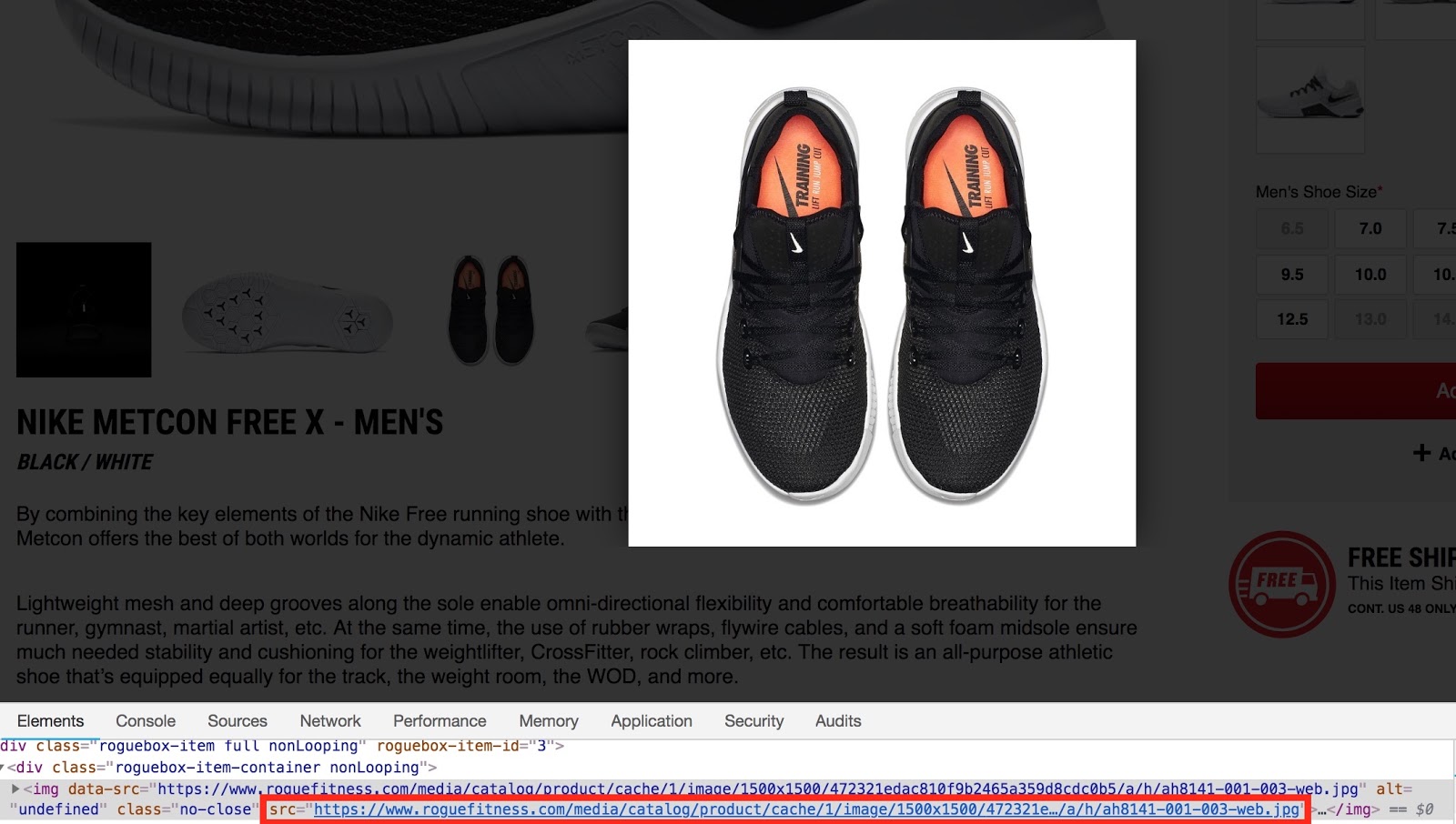Click the Black / White color subtitle
Viewport: 1456px width, 824px height.
[x=85, y=462]
